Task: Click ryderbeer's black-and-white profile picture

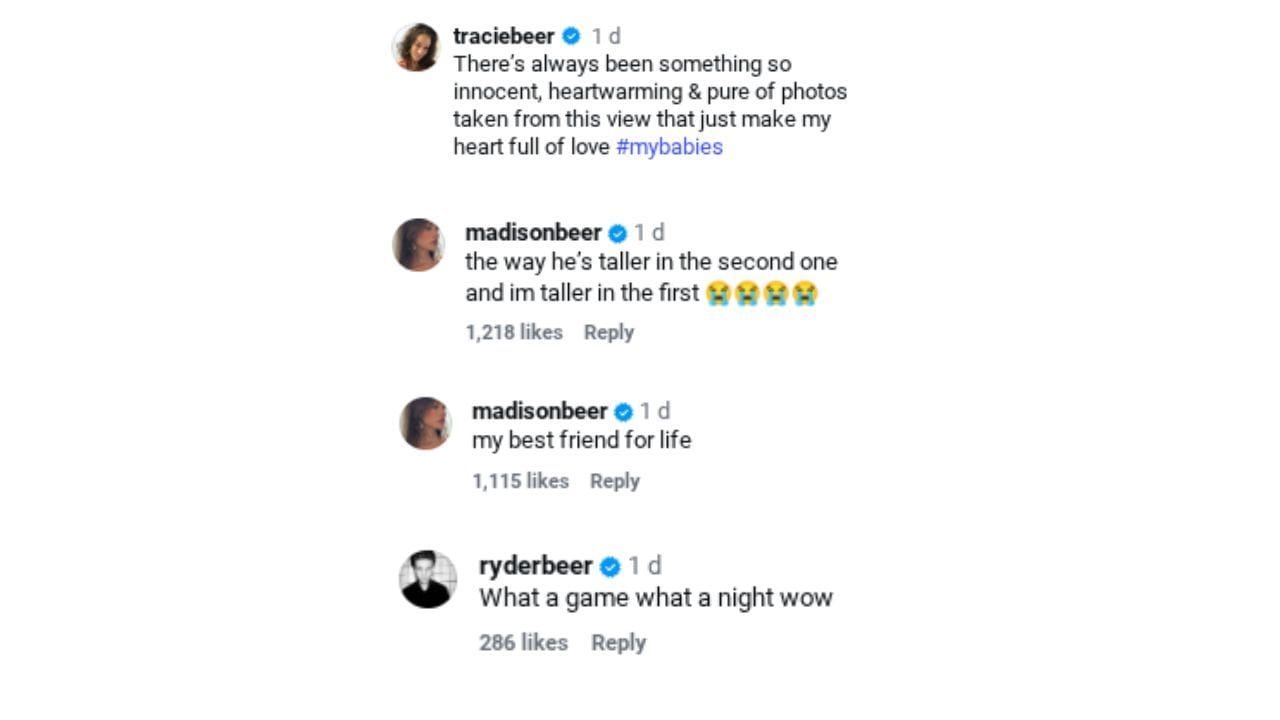Action: [x=428, y=579]
